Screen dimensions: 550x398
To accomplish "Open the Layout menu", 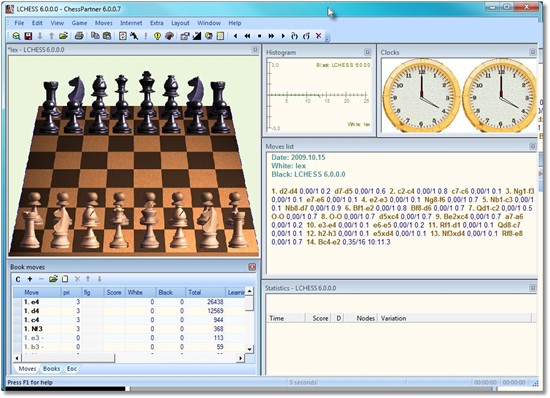I will tap(180, 23).
